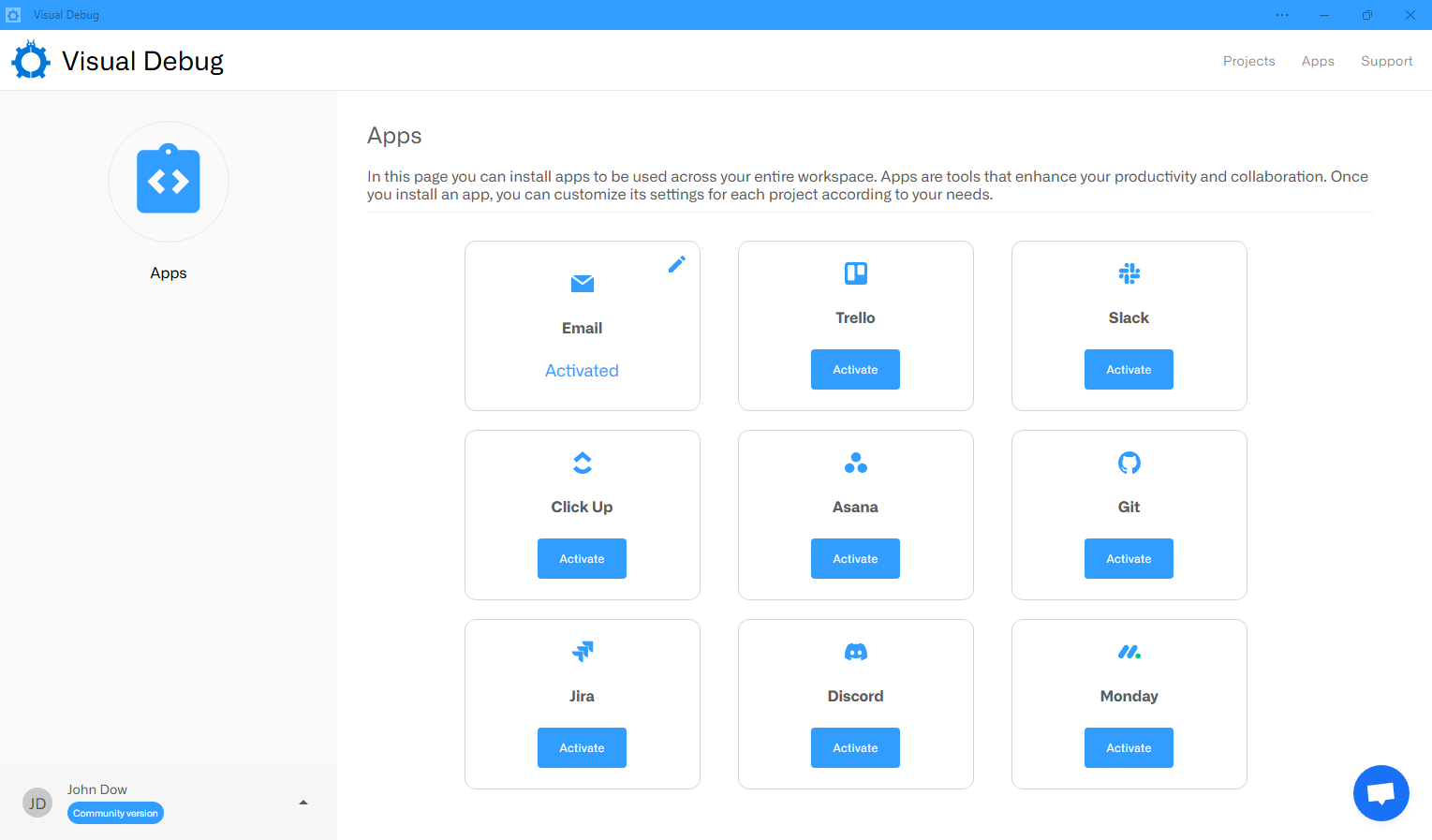Click the 'Trello' card title
Viewport: 1432px width, 840px height.
[x=855, y=317]
